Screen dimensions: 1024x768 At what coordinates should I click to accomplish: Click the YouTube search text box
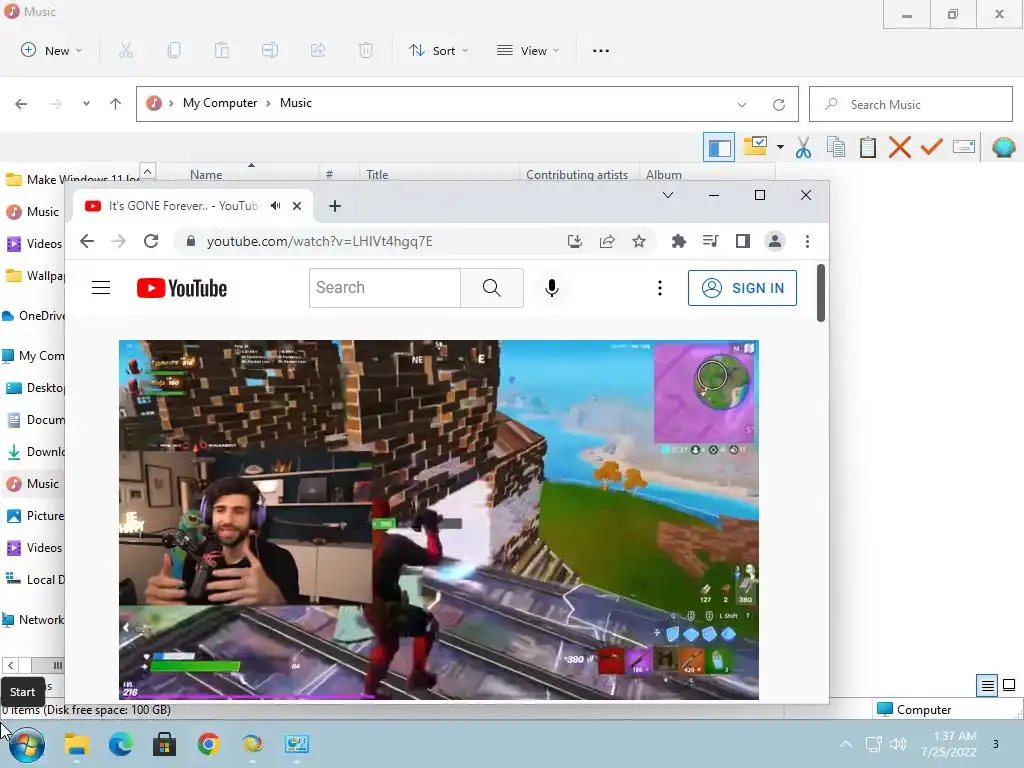click(x=385, y=288)
